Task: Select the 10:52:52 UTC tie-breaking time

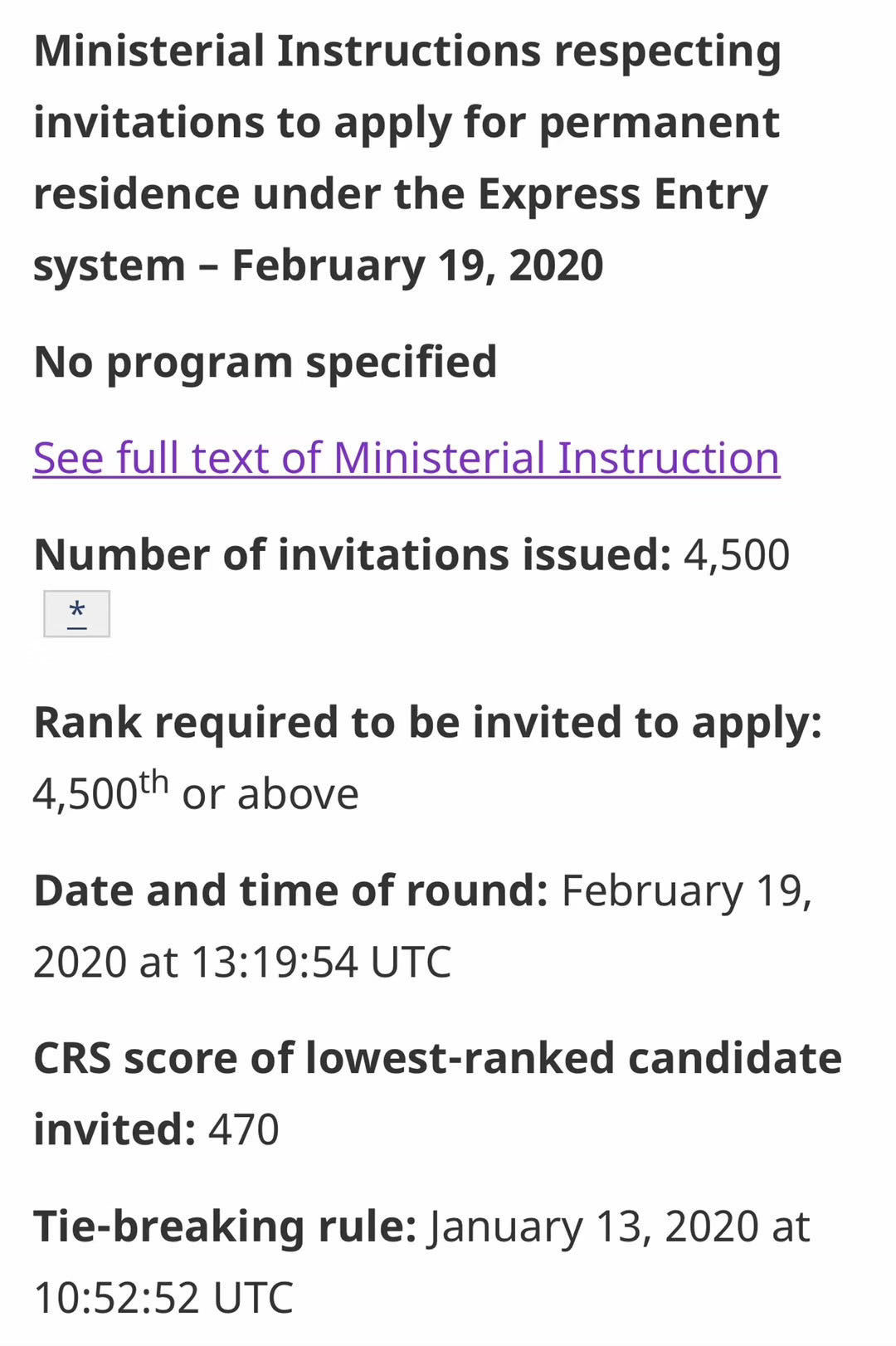Action: (163, 1299)
